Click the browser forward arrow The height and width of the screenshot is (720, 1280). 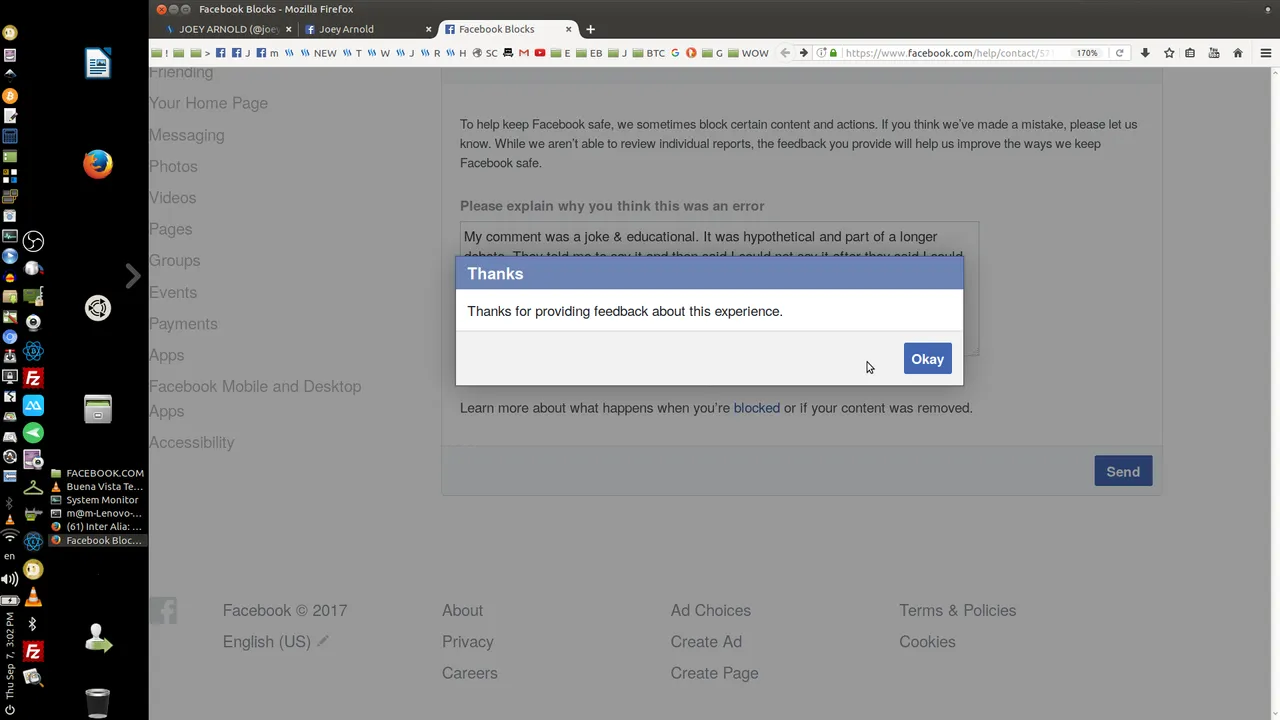(x=803, y=53)
